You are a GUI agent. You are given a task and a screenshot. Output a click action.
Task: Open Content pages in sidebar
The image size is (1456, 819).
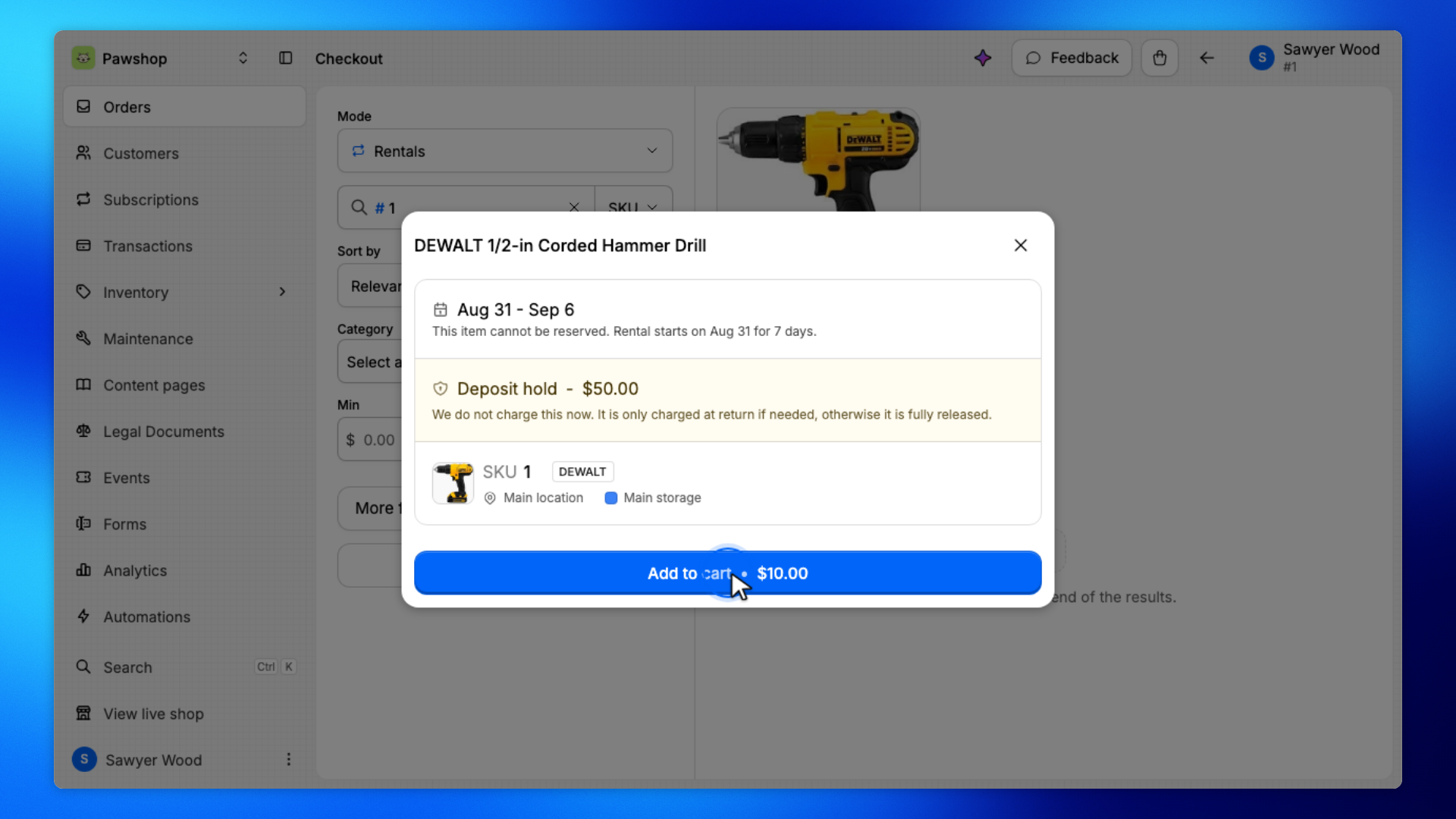click(184, 384)
